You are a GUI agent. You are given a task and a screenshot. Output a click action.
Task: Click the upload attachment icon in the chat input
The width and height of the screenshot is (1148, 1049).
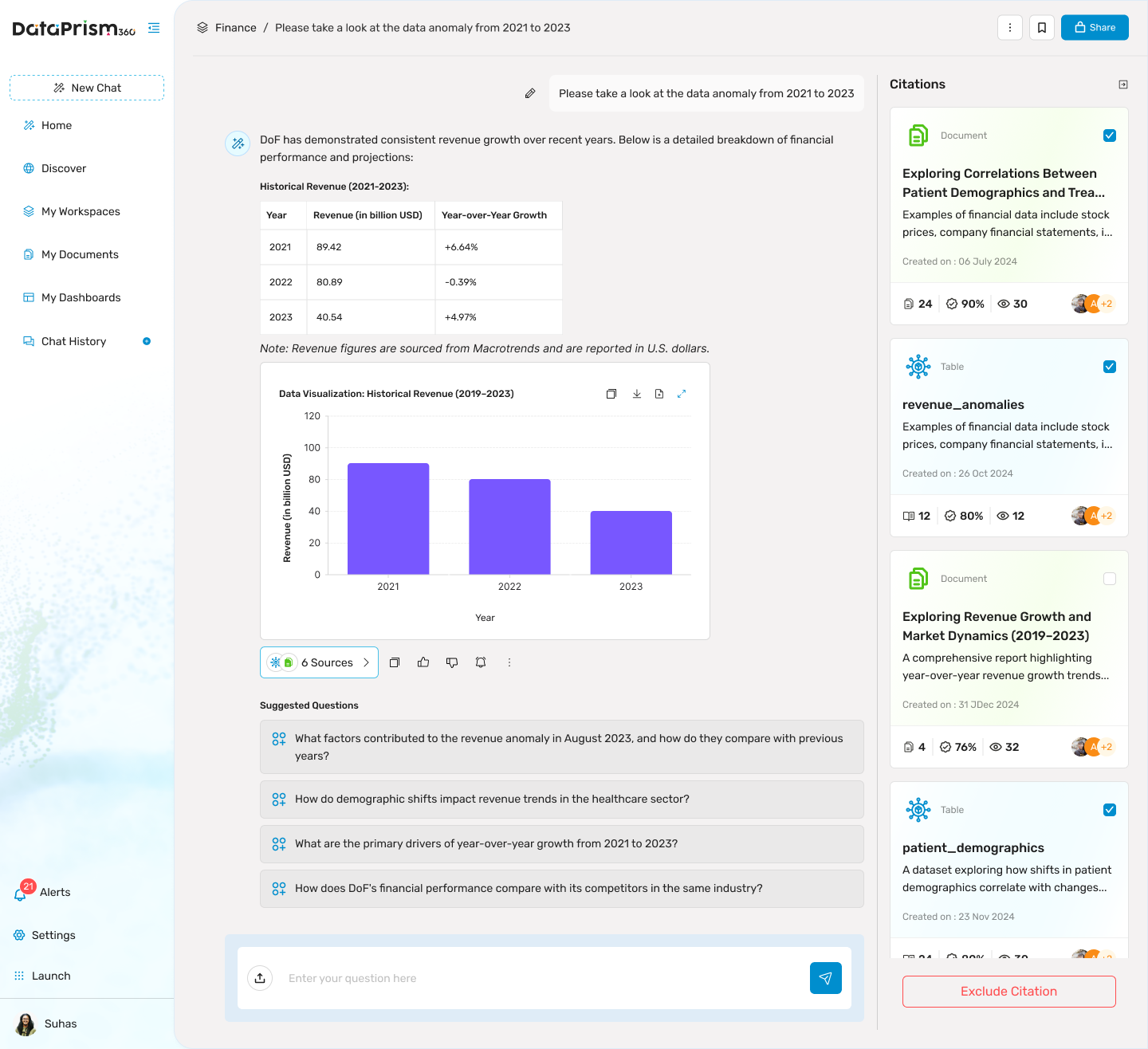260,978
